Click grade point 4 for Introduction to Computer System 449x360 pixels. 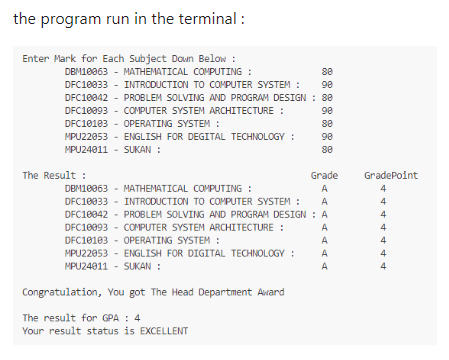point(383,202)
